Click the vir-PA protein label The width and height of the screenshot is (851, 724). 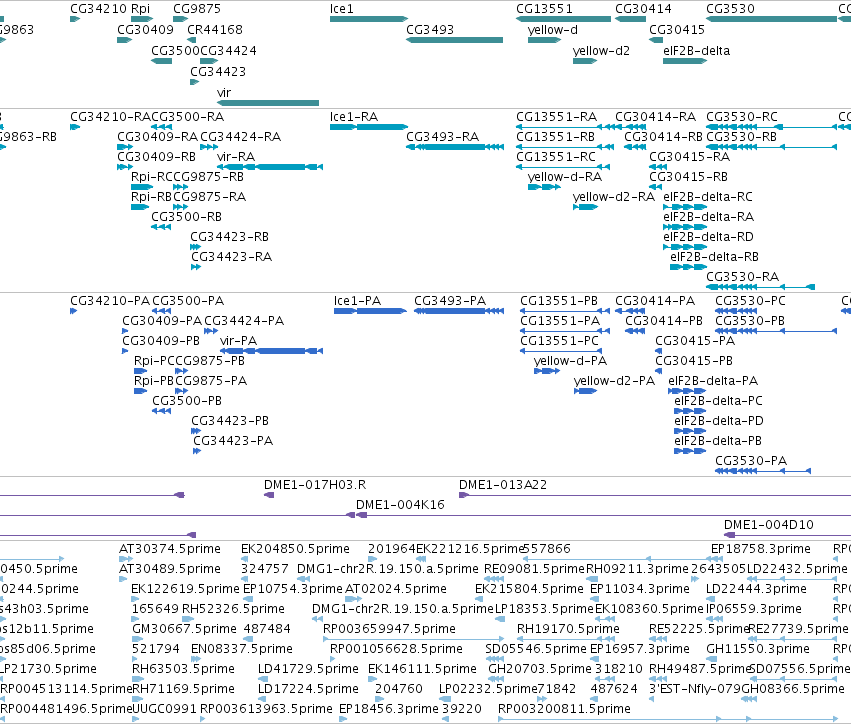[238, 341]
